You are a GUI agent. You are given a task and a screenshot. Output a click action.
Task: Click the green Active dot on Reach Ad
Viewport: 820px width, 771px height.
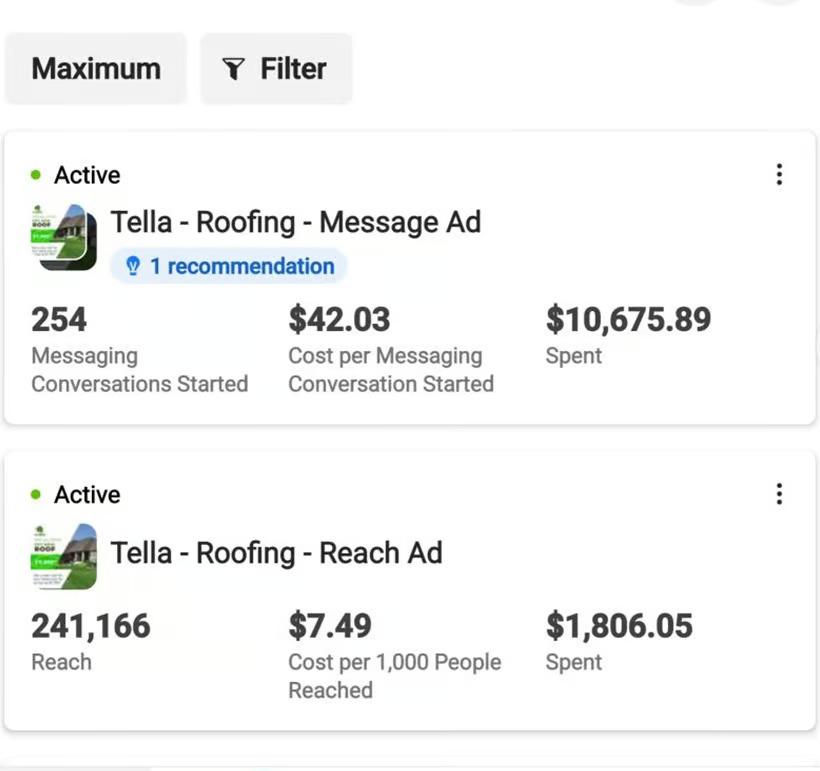pyautogui.click(x=37, y=495)
